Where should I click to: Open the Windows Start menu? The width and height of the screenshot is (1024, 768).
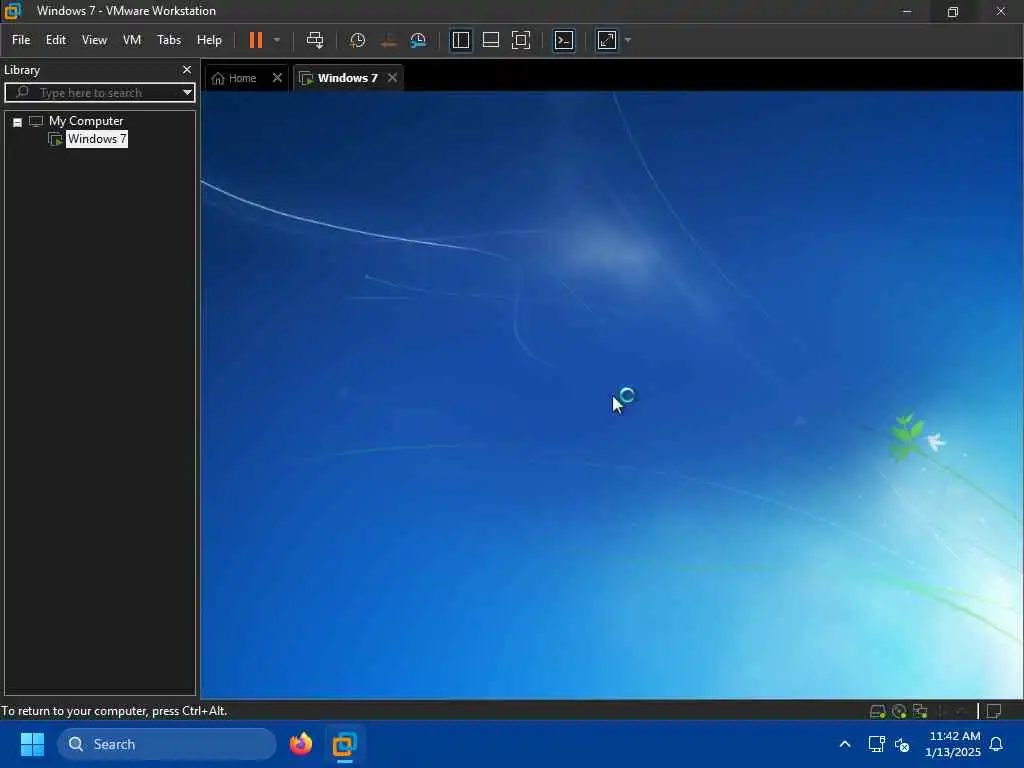point(32,744)
